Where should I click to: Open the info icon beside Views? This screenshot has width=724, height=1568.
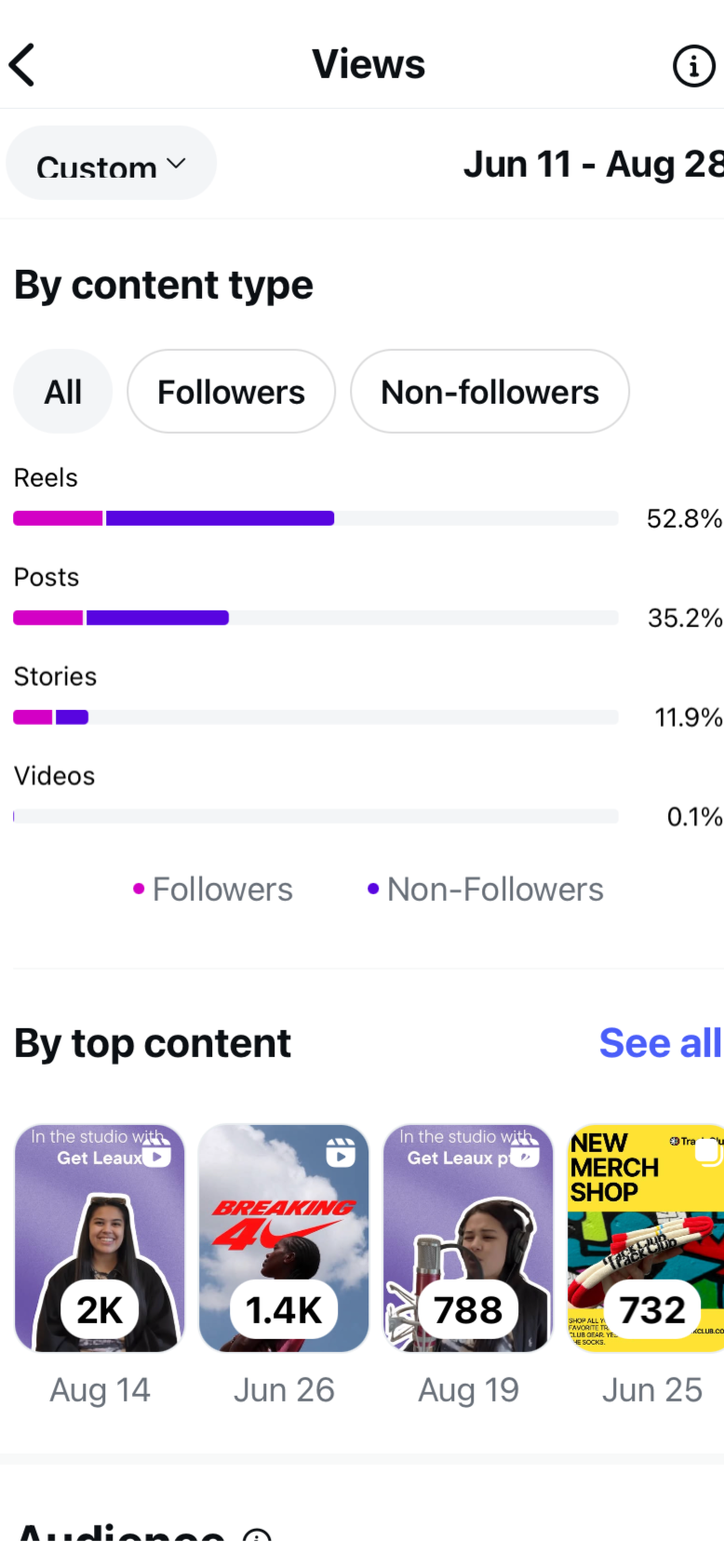point(693,66)
